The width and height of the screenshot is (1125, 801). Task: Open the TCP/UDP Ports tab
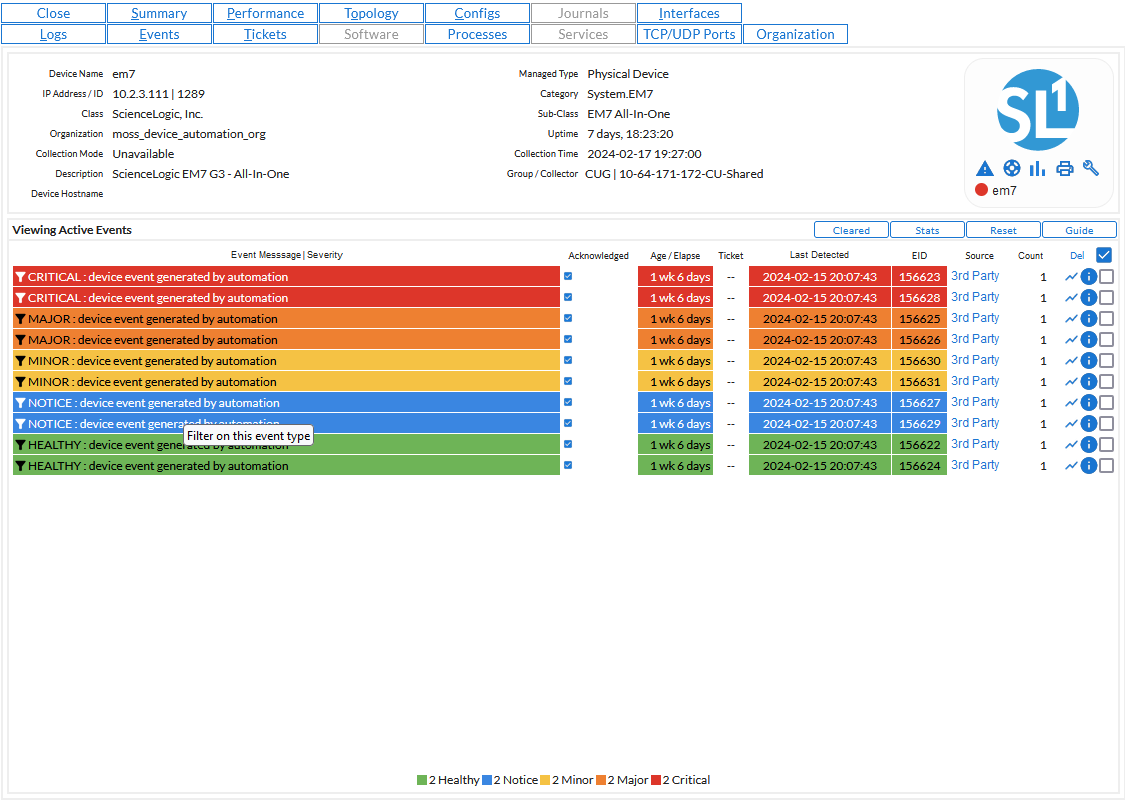pyautogui.click(x=689, y=34)
